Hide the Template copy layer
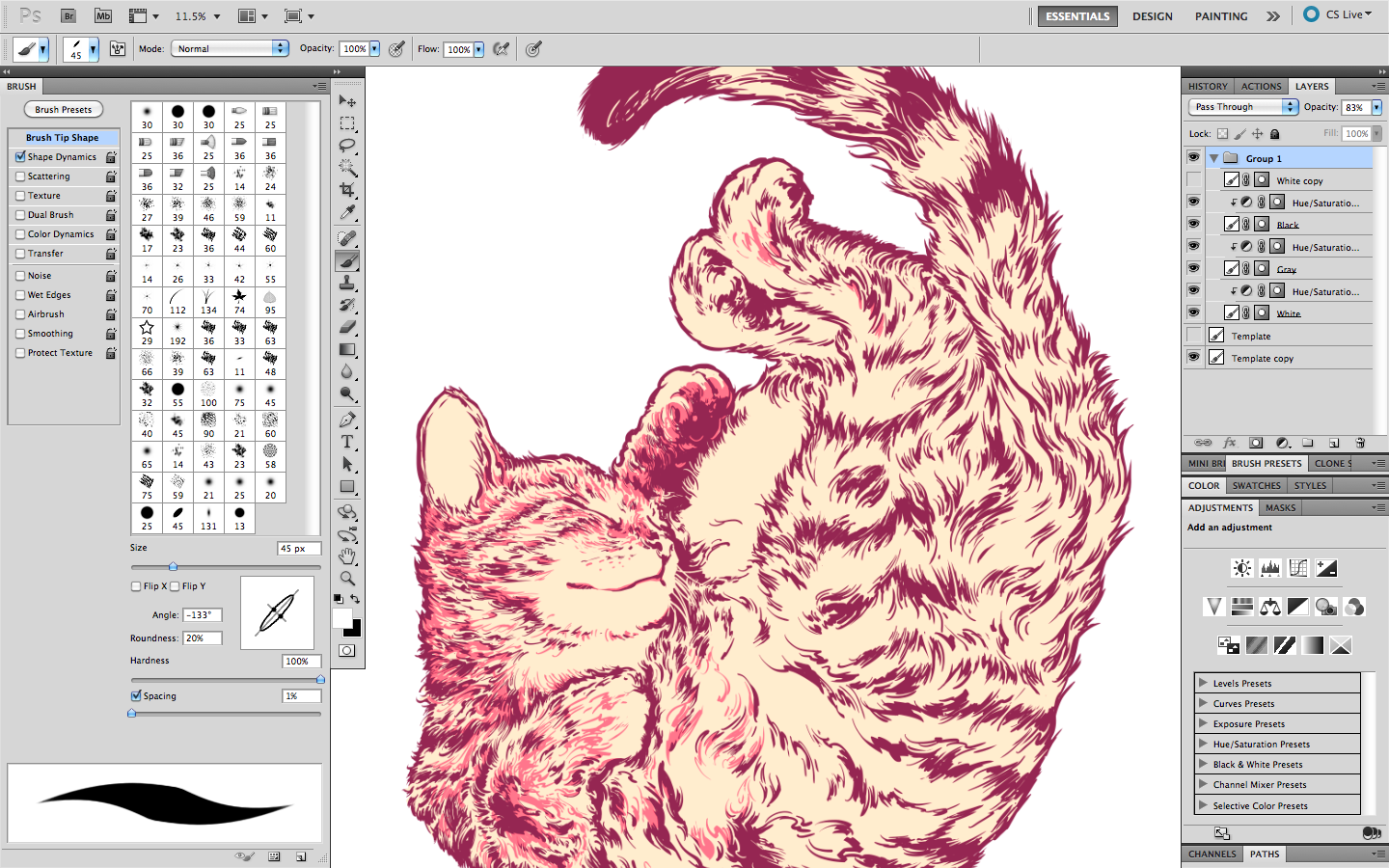 [x=1193, y=357]
